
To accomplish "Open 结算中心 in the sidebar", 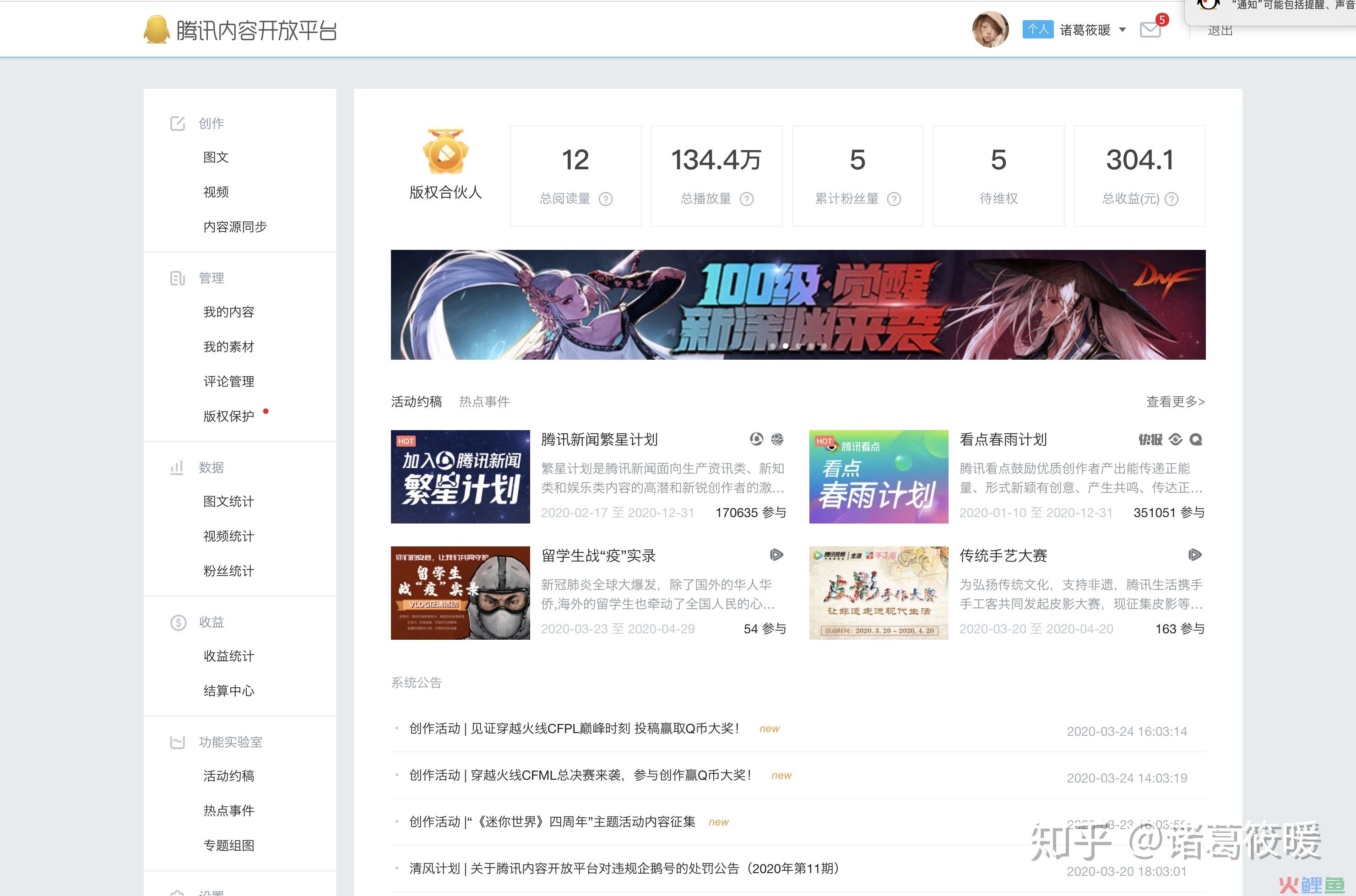I will [228, 691].
